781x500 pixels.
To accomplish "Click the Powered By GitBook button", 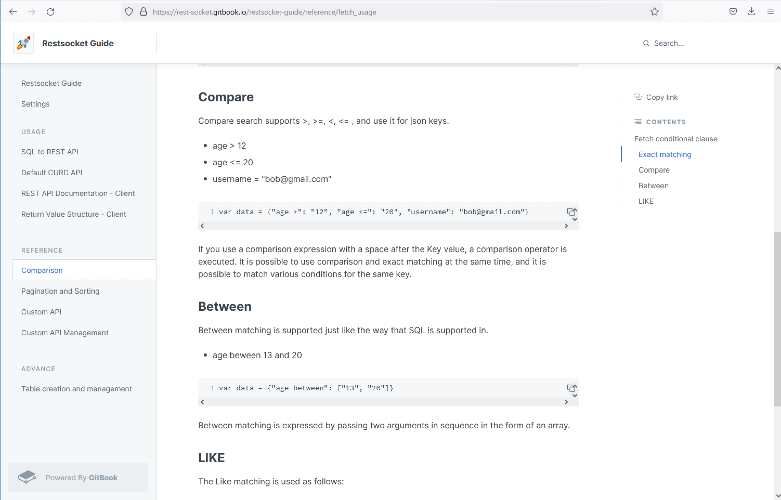I will 78,477.
